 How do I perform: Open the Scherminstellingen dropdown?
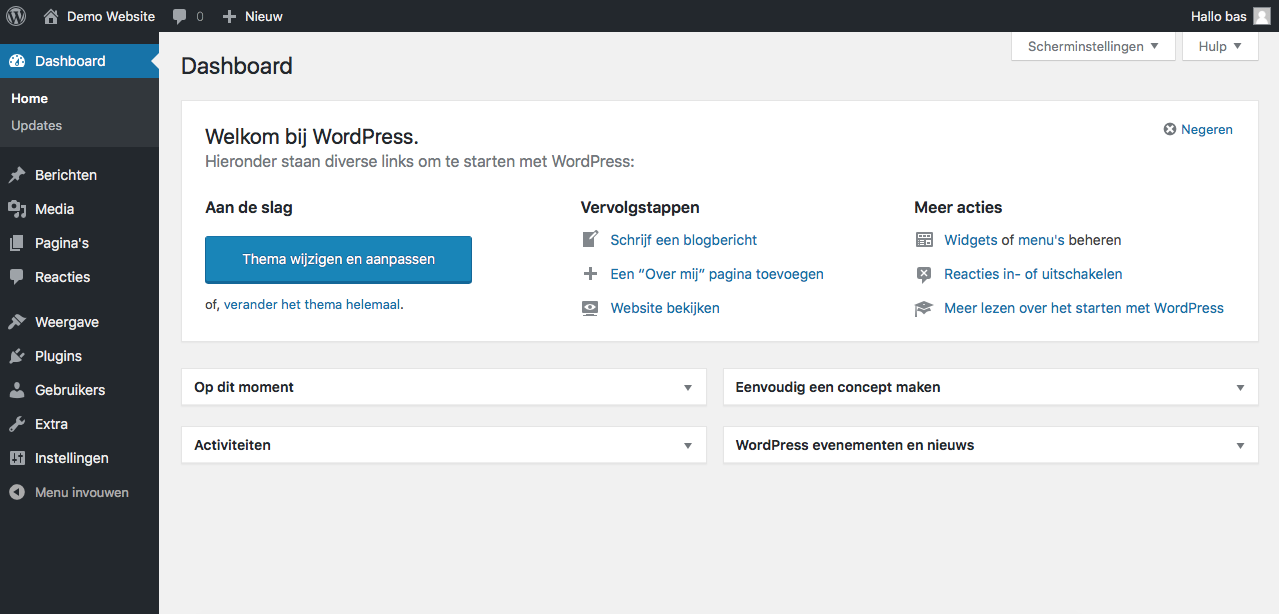(1093, 46)
